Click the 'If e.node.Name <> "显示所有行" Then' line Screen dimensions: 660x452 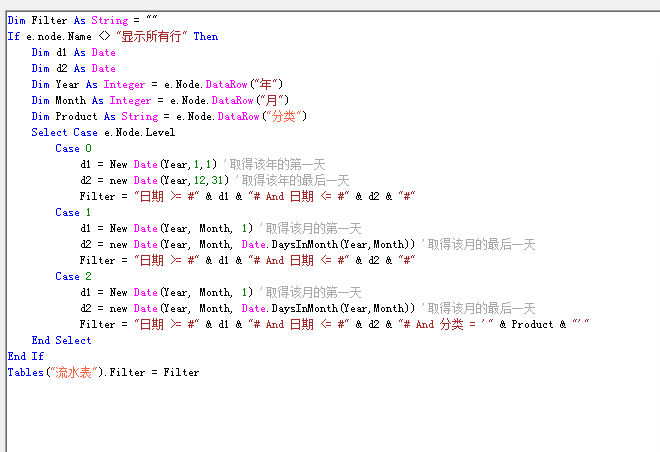pyautogui.click(x=113, y=36)
